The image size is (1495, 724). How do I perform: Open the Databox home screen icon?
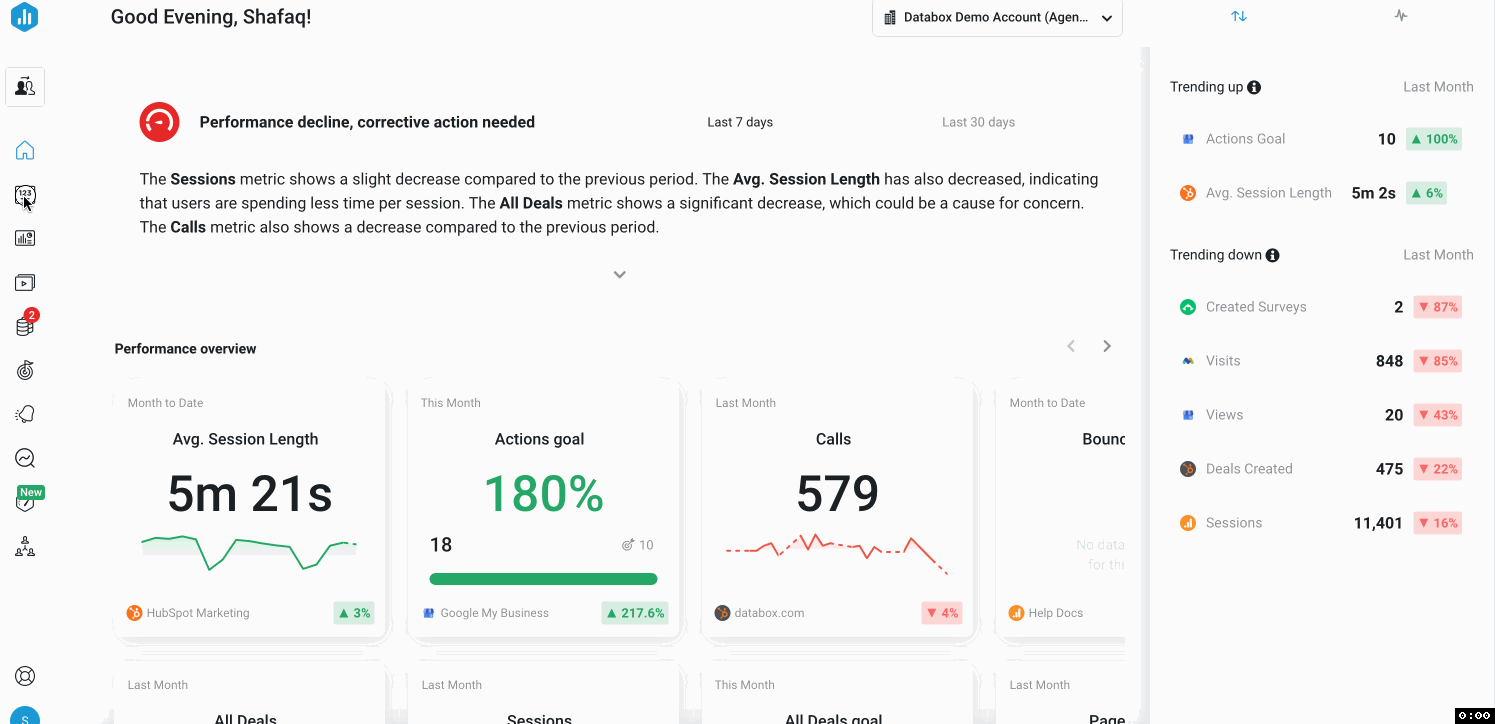[24, 150]
